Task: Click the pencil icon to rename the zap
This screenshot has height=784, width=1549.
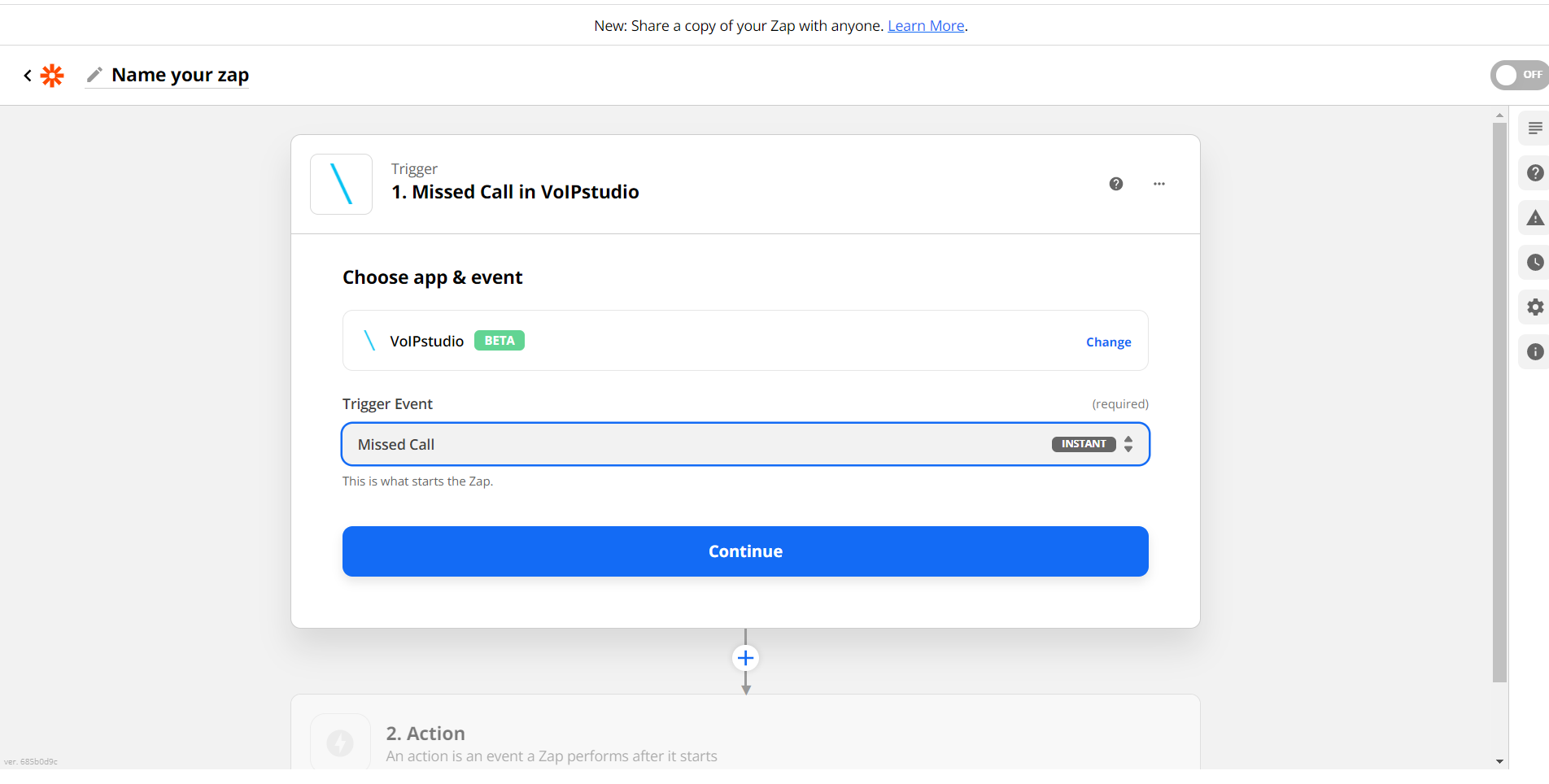Action: click(x=95, y=74)
